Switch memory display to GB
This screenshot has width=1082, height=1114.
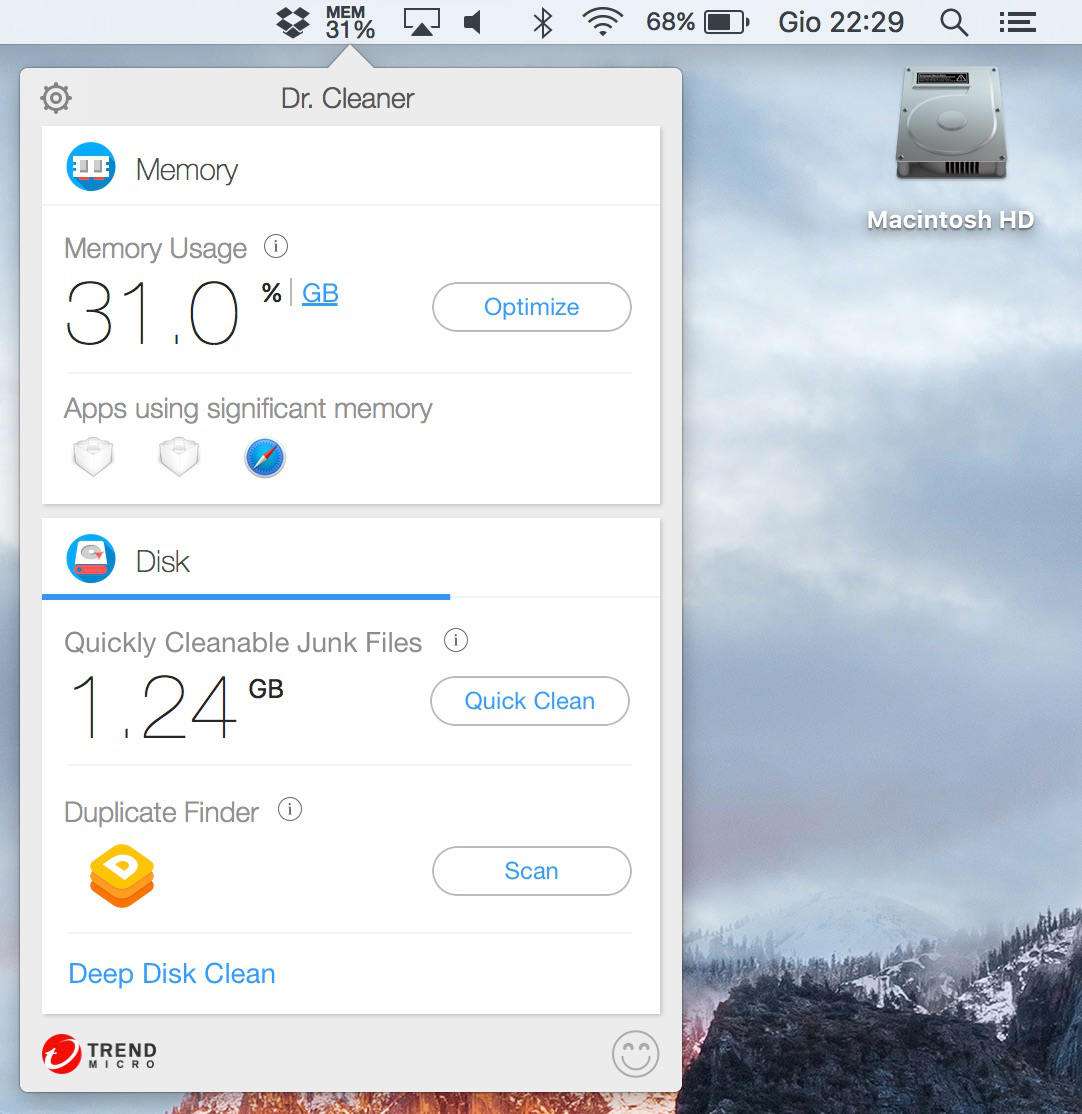(x=320, y=293)
